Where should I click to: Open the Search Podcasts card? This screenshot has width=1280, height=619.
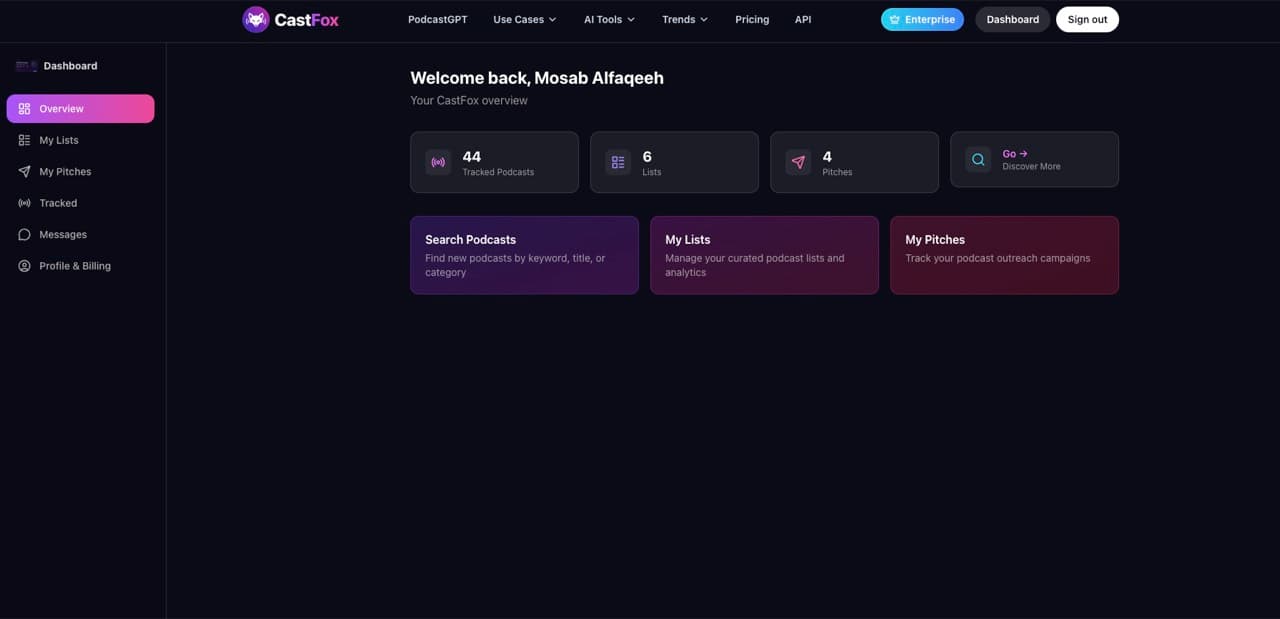pyautogui.click(x=524, y=255)
